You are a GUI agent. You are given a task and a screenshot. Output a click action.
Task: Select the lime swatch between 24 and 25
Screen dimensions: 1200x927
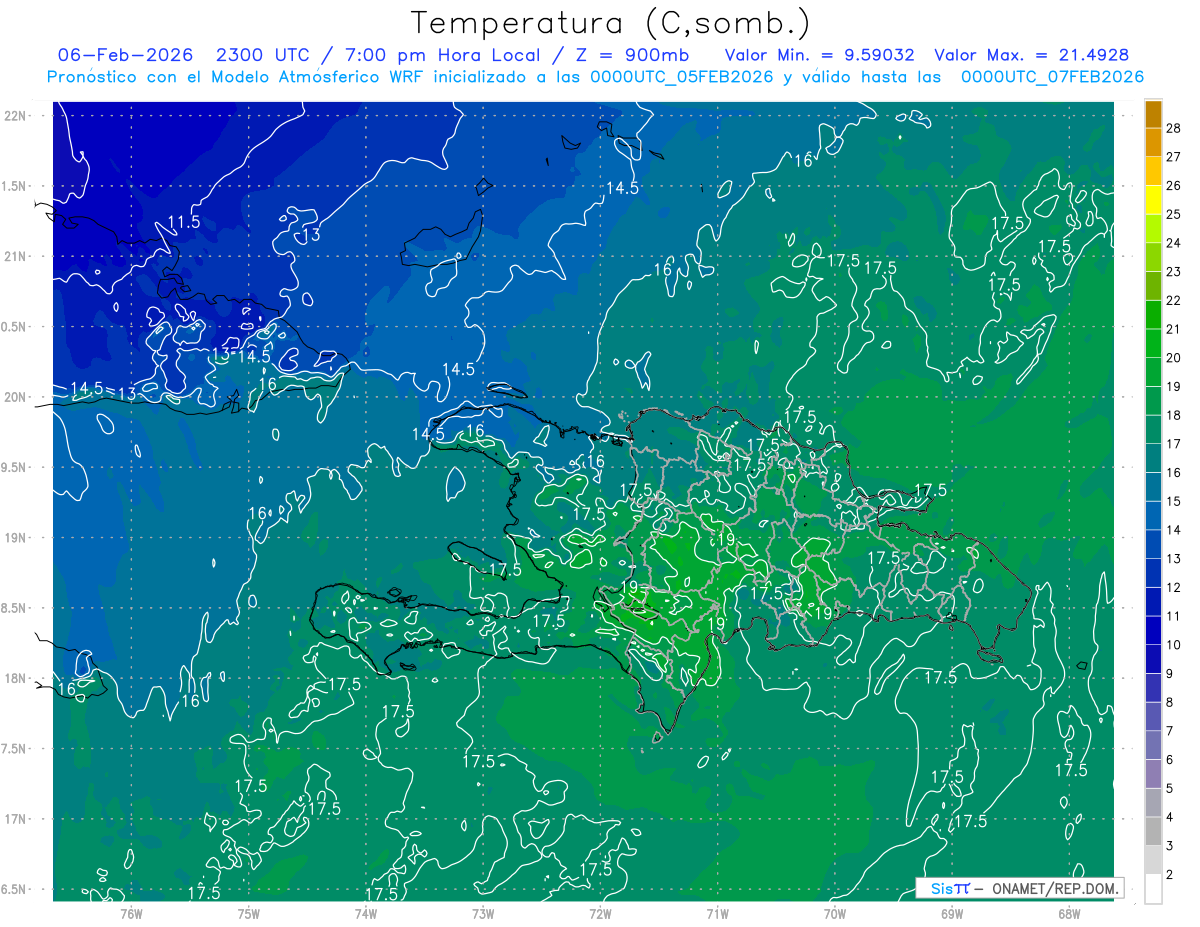pos(1153,228)
